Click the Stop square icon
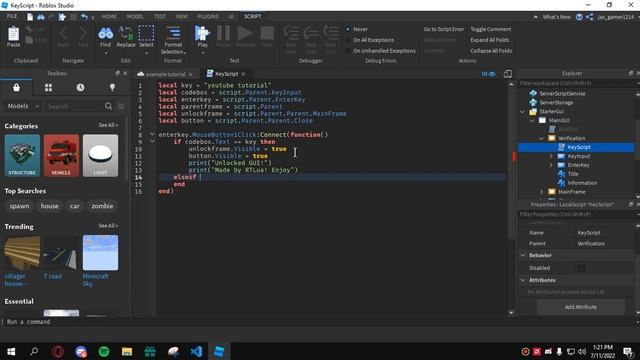Viewport: 640px width, 360px height. pos(267,33)
